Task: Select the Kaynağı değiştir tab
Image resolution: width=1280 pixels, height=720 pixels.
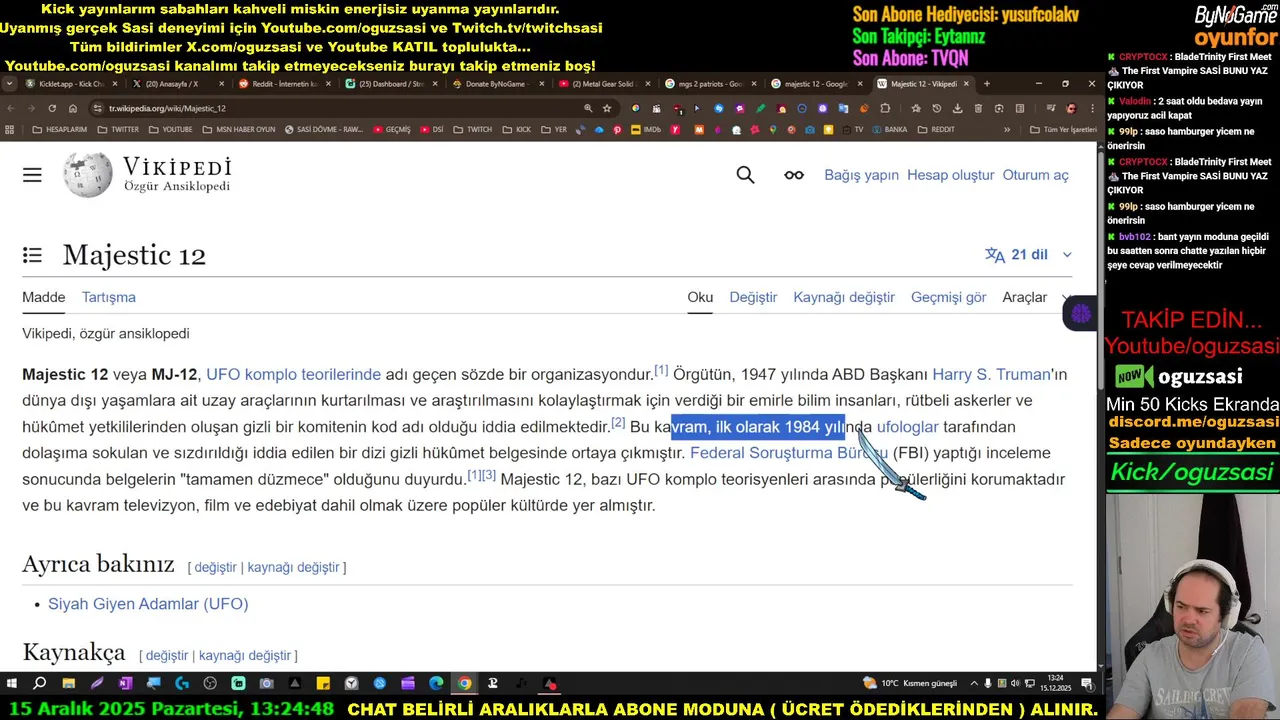Action: pyautogui.click(x=844, y=297)
